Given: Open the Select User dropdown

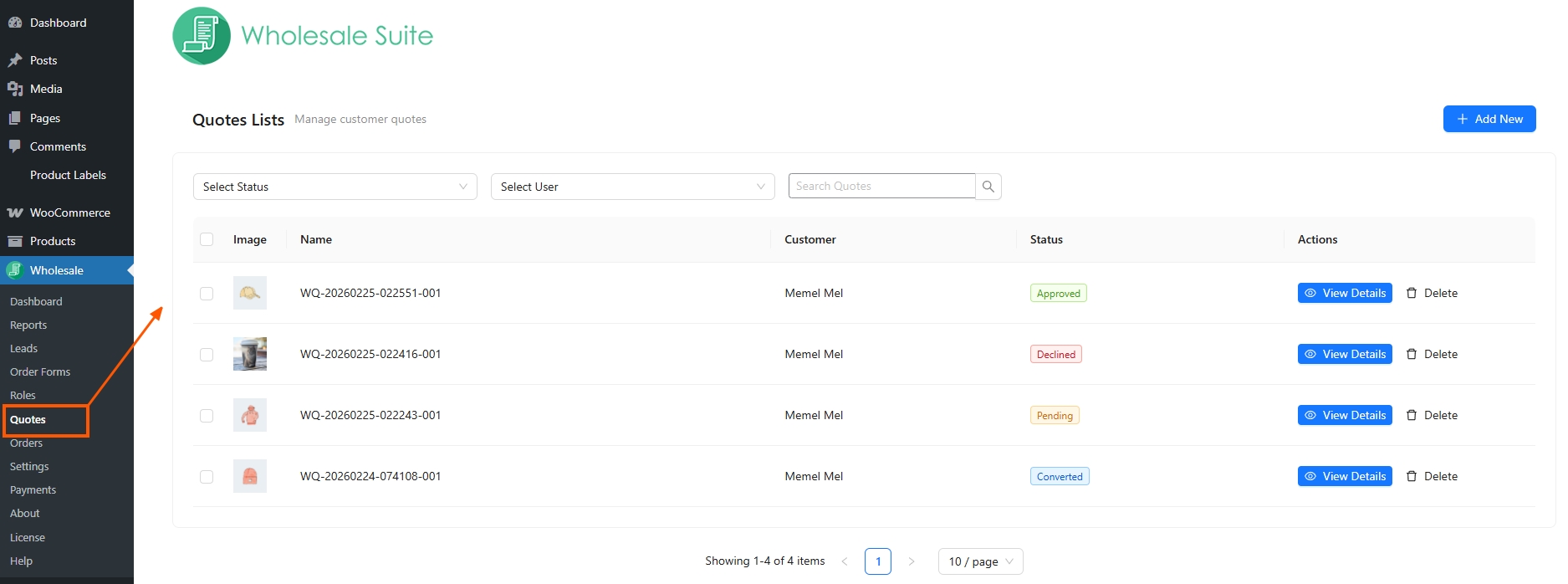Looking at the screenshot, I should click(x=632, y=187).
